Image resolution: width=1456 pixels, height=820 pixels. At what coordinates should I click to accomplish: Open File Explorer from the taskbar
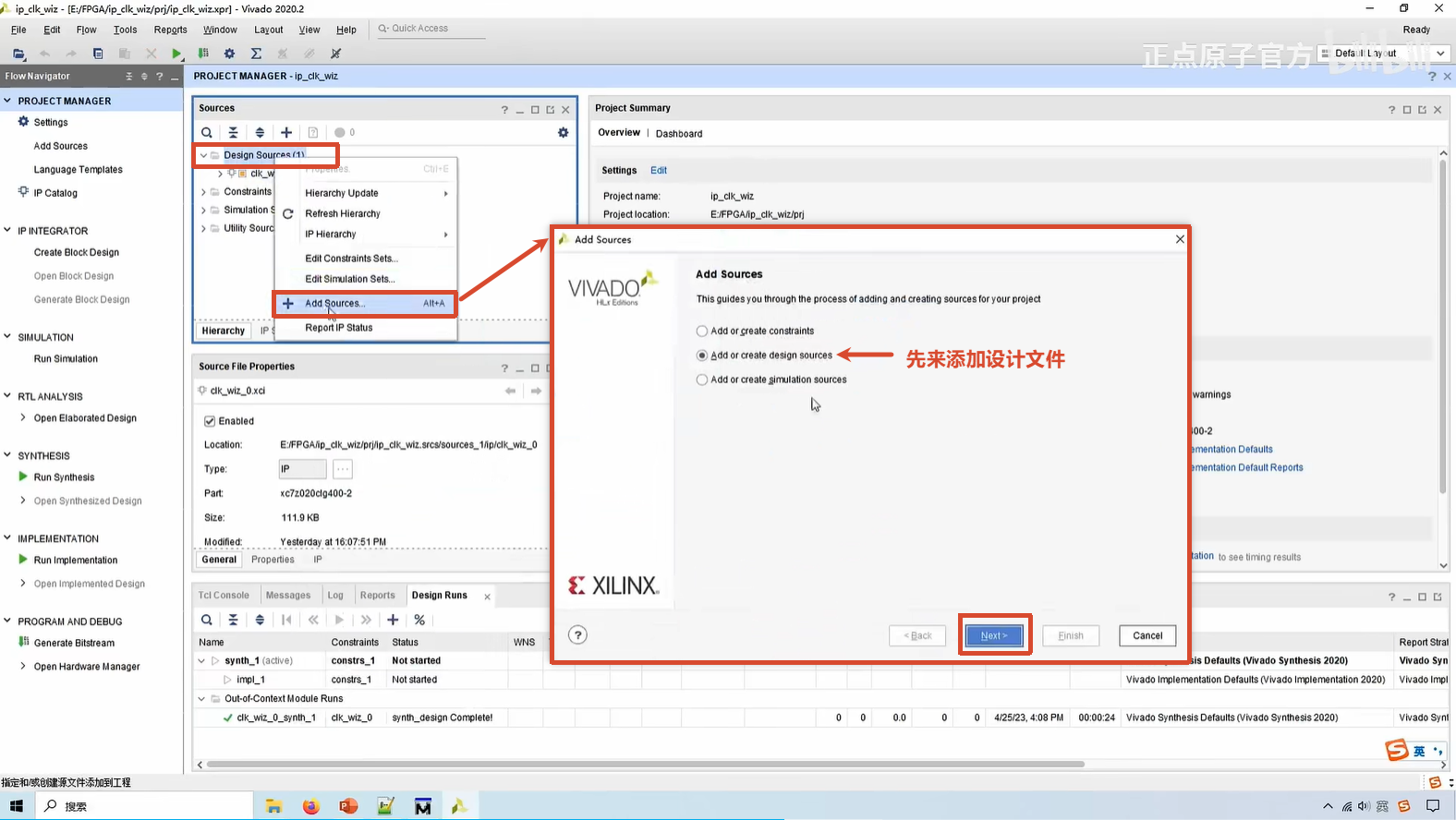[273, 806]
